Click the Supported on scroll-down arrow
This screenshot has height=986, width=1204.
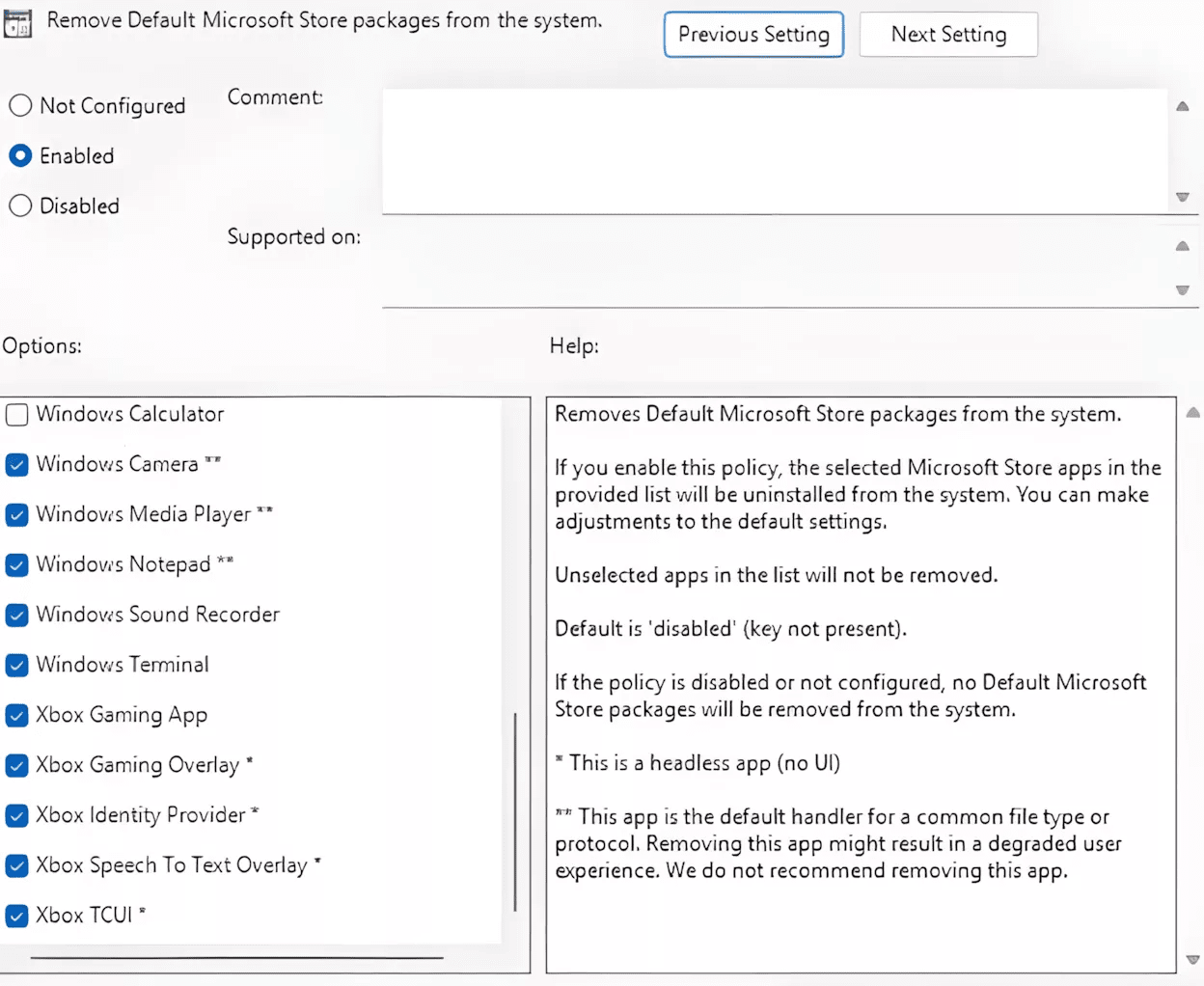click(1182, 289)
